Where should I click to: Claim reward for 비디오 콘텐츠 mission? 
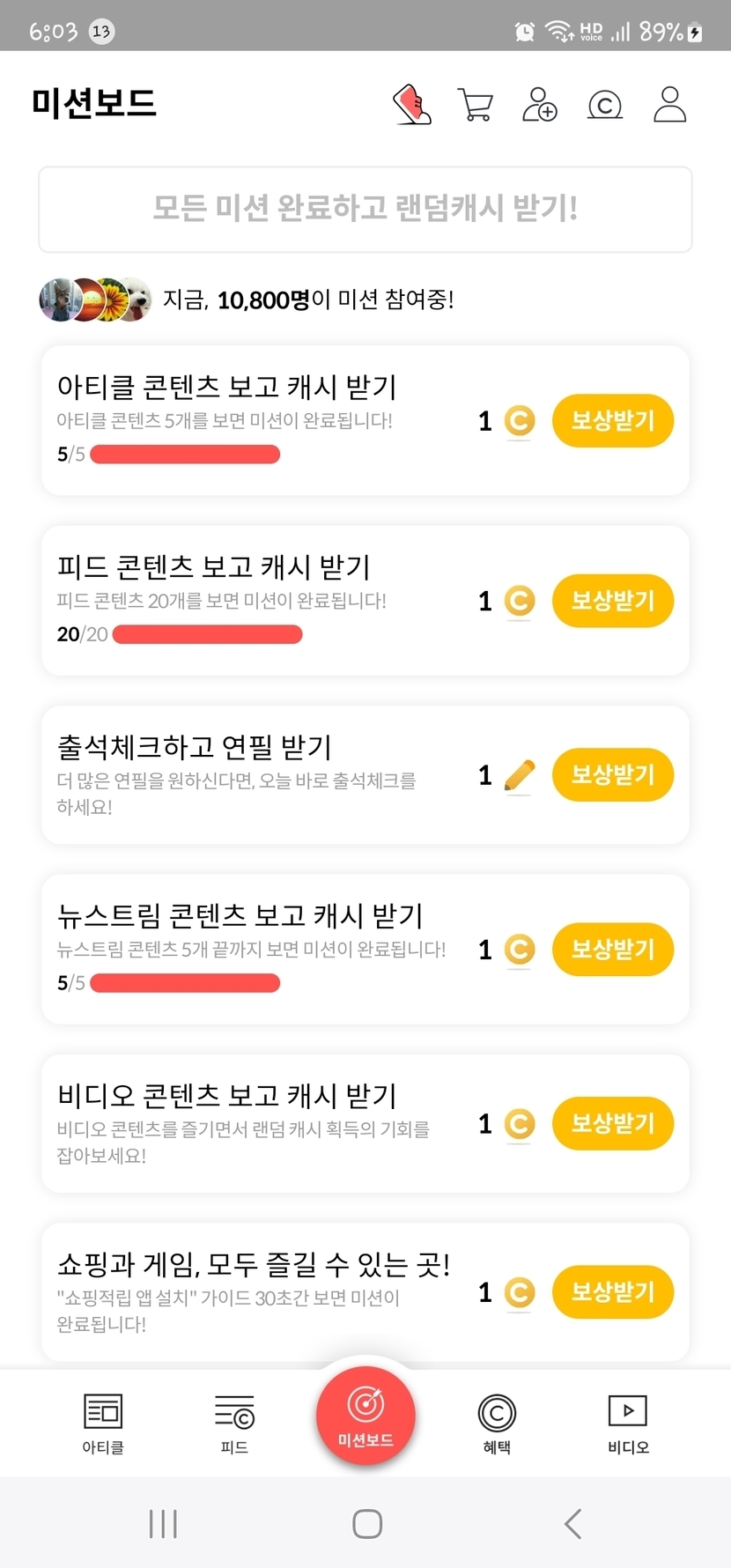(x=613, y=1123)
